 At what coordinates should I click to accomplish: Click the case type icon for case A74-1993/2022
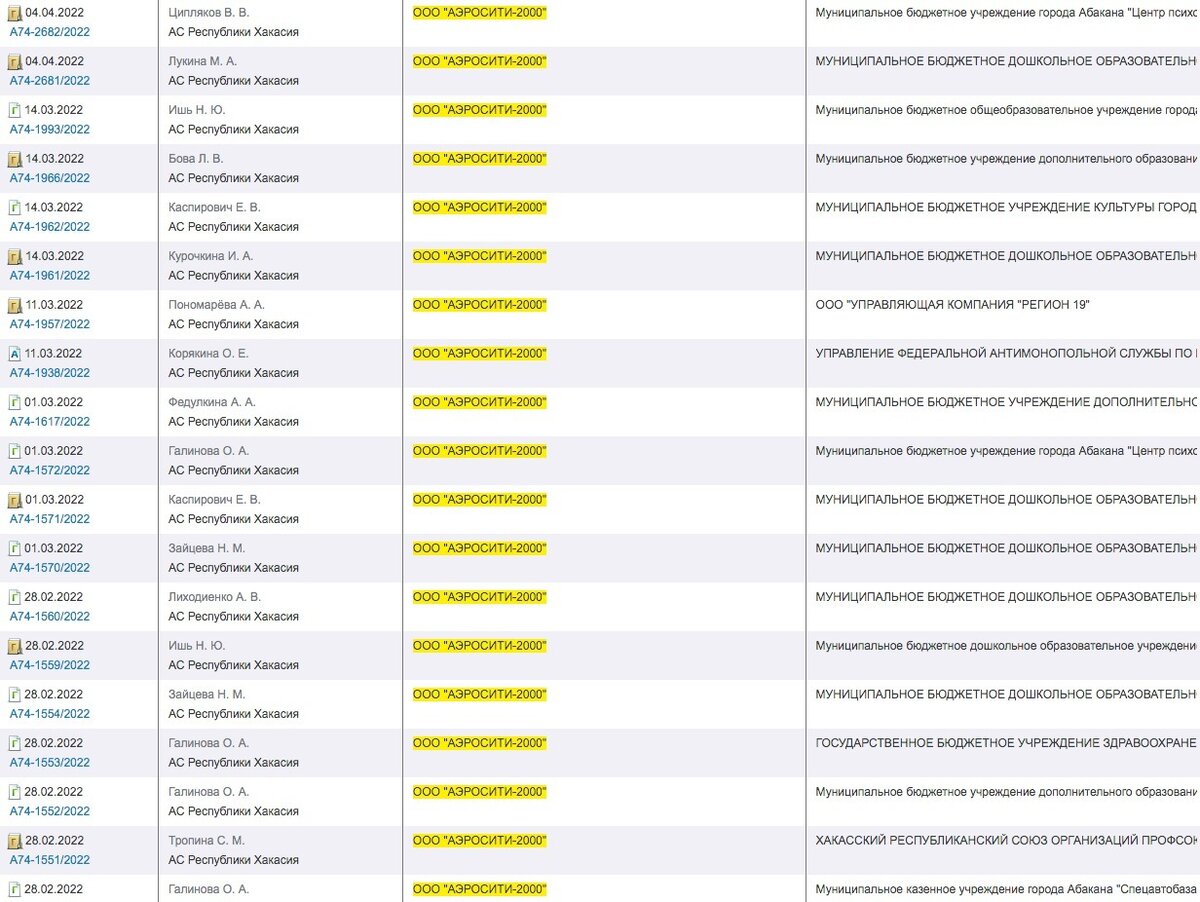click(15, 111)
